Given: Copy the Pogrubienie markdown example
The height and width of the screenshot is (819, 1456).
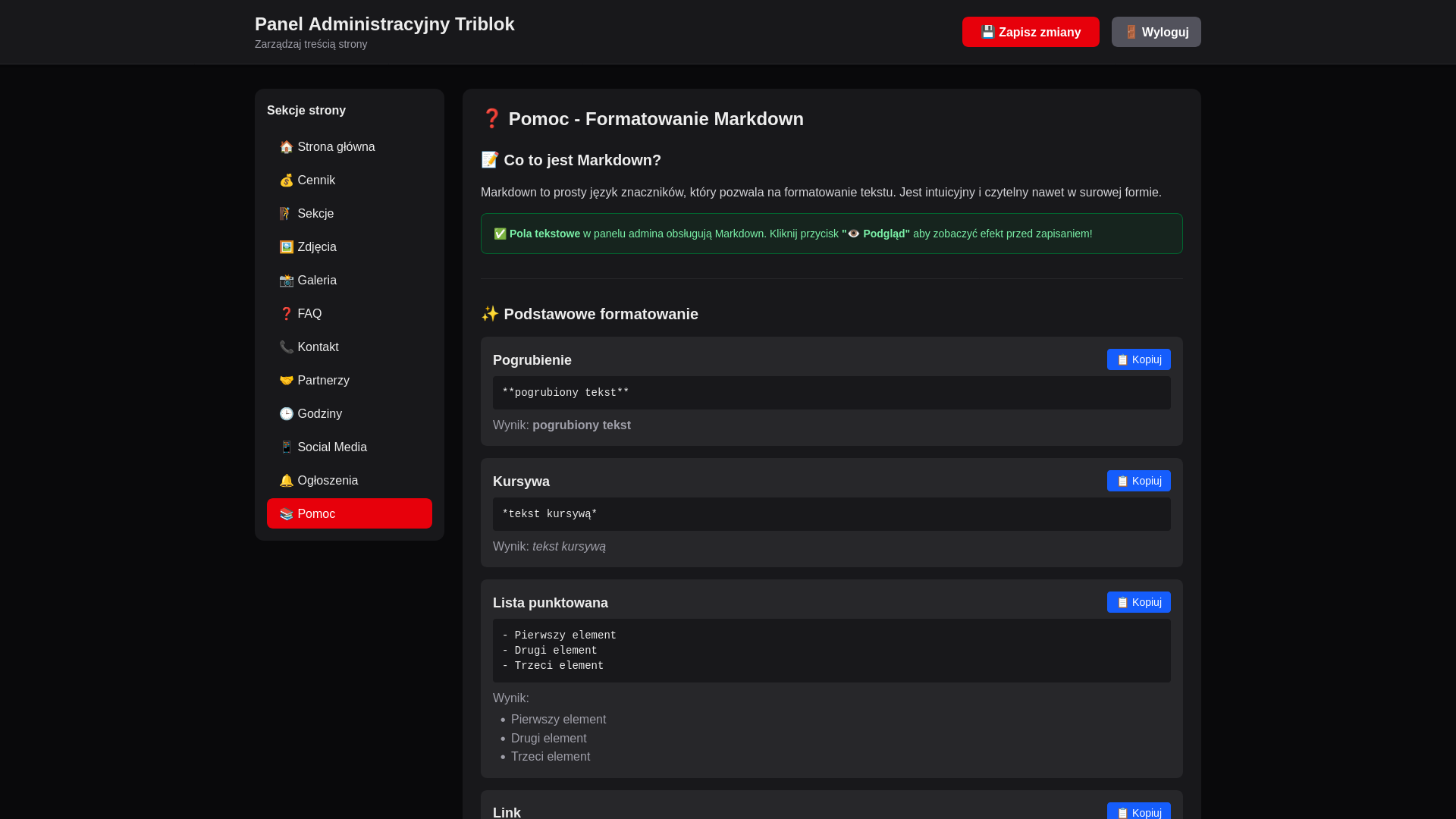Looking at the screenshot, I should (x=1138, y=359).
